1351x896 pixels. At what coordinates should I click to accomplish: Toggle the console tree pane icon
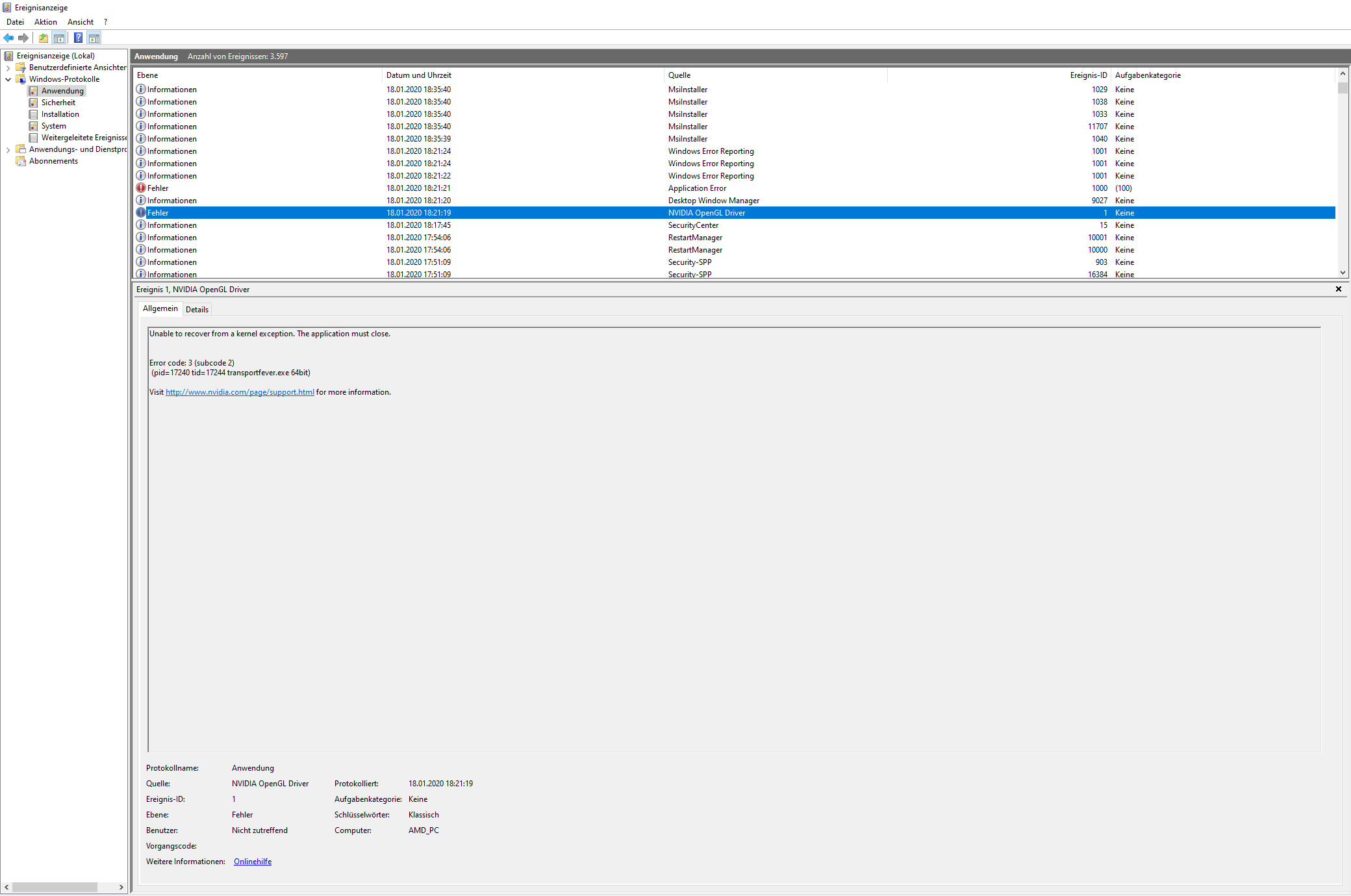(x=59, y=38)
